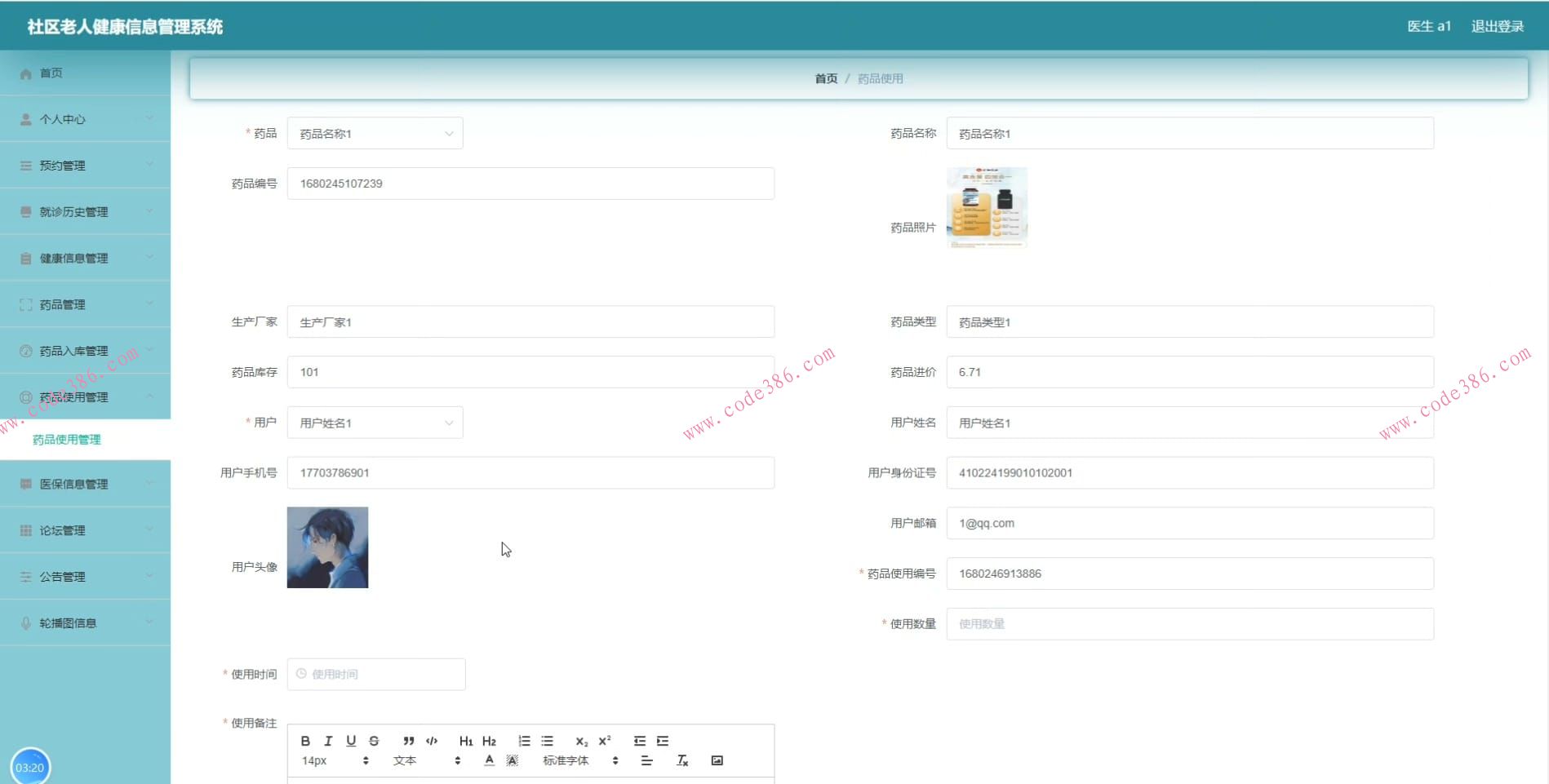Click the clear formatting icon
The height and width of the screenshot is (784, 1549).
682,760
